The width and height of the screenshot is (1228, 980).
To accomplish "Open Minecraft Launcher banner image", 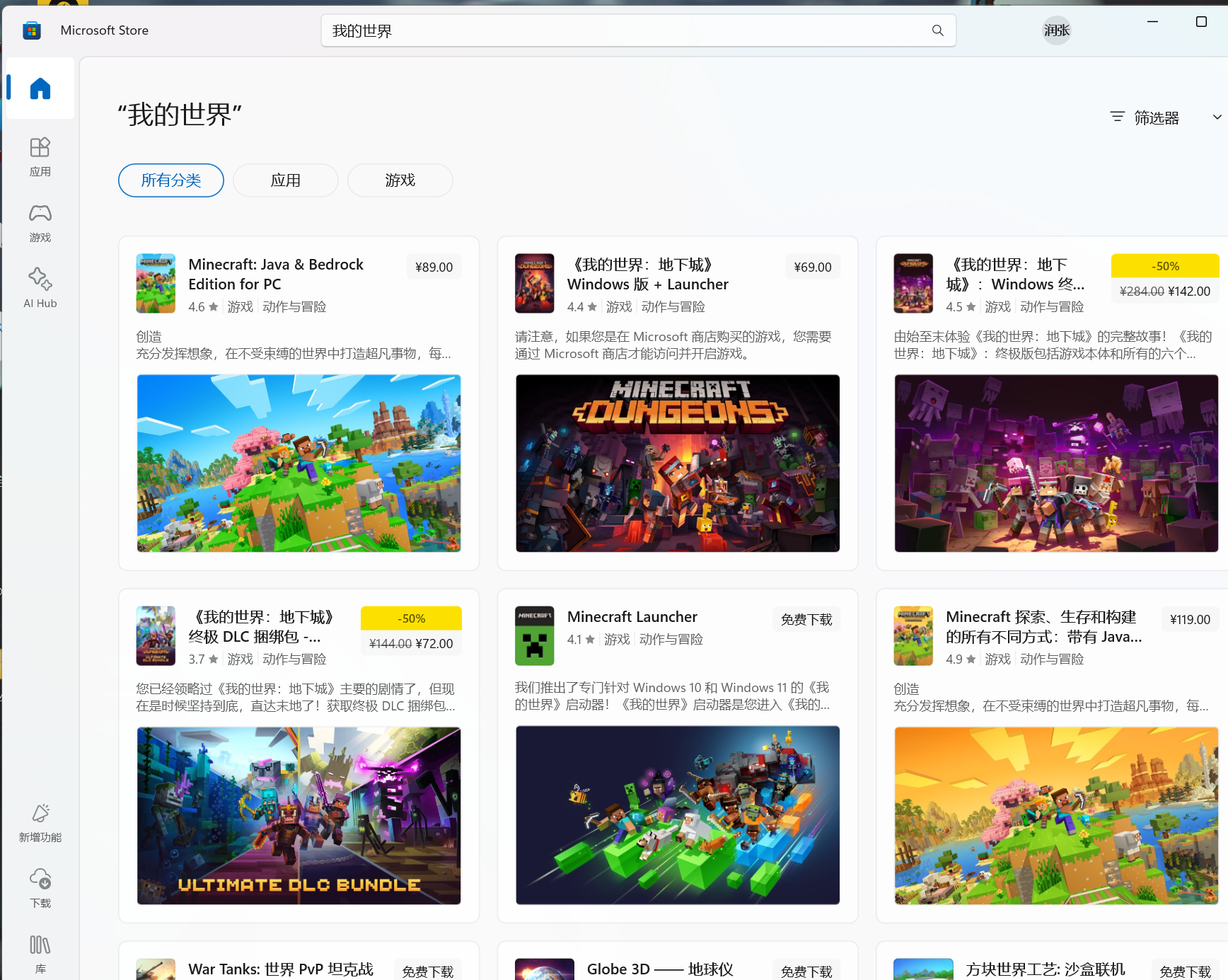I will tap(678, 815).
